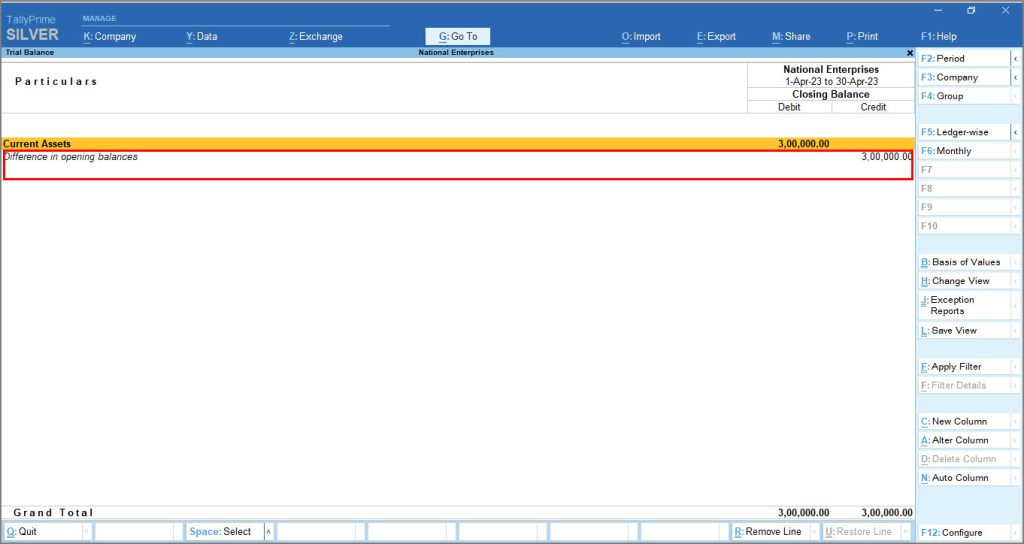Close the Trial Balance report with X
Screen dimensions: 1024x544
(910, 53)
